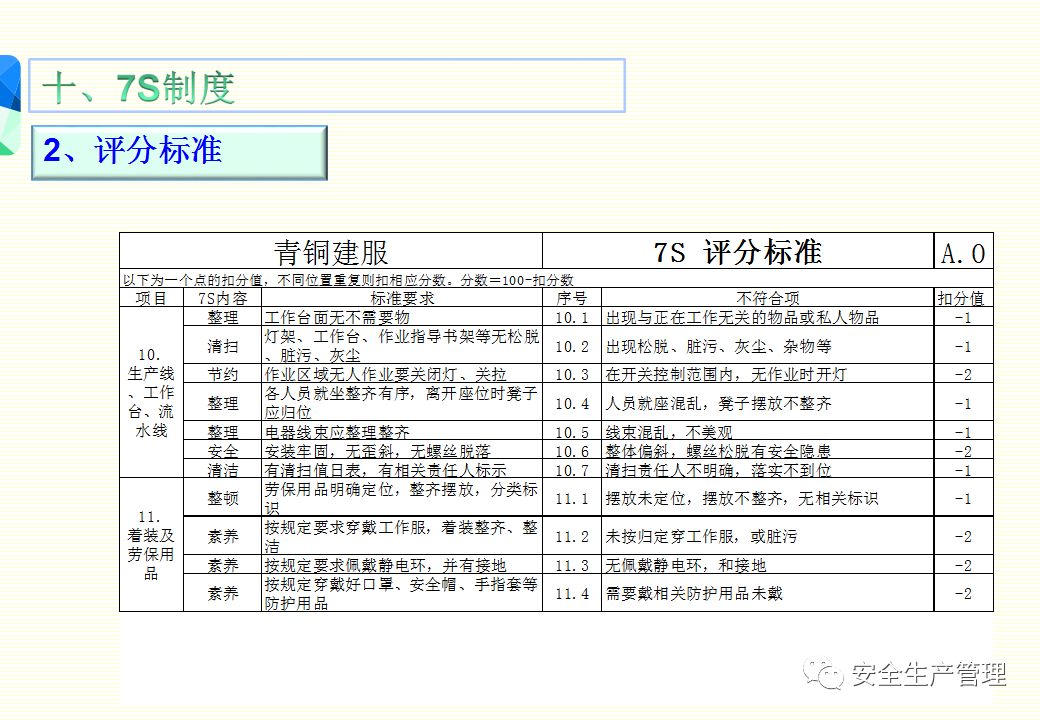Select 灯架、工作台、作业指导书架等无松脱 requirement
The width and height of the screenshot is (1040, 720).
coord(402,345)
